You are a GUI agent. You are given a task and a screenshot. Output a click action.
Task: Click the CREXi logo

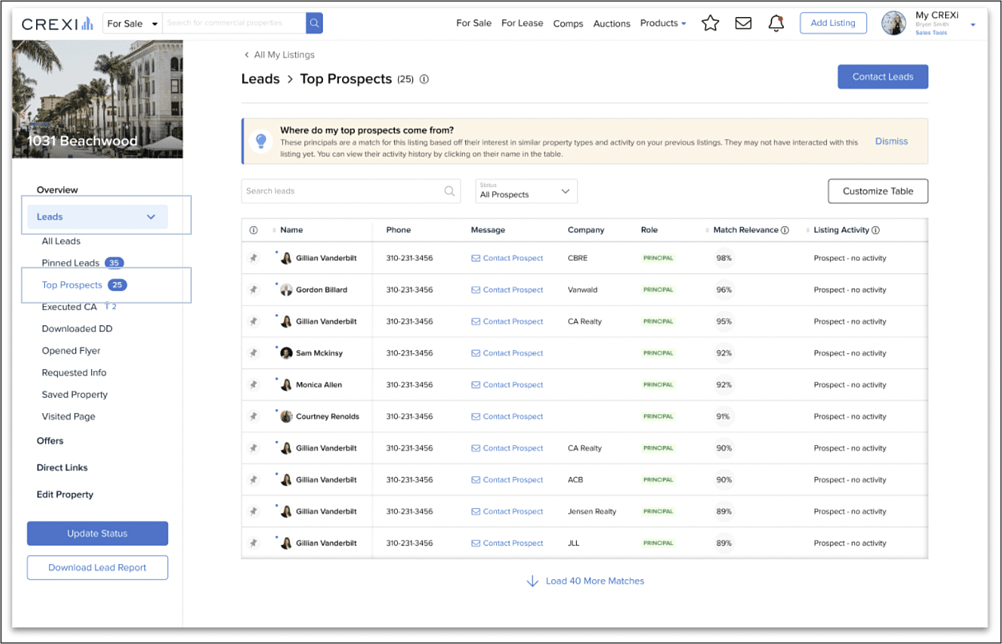pos(55,21)
